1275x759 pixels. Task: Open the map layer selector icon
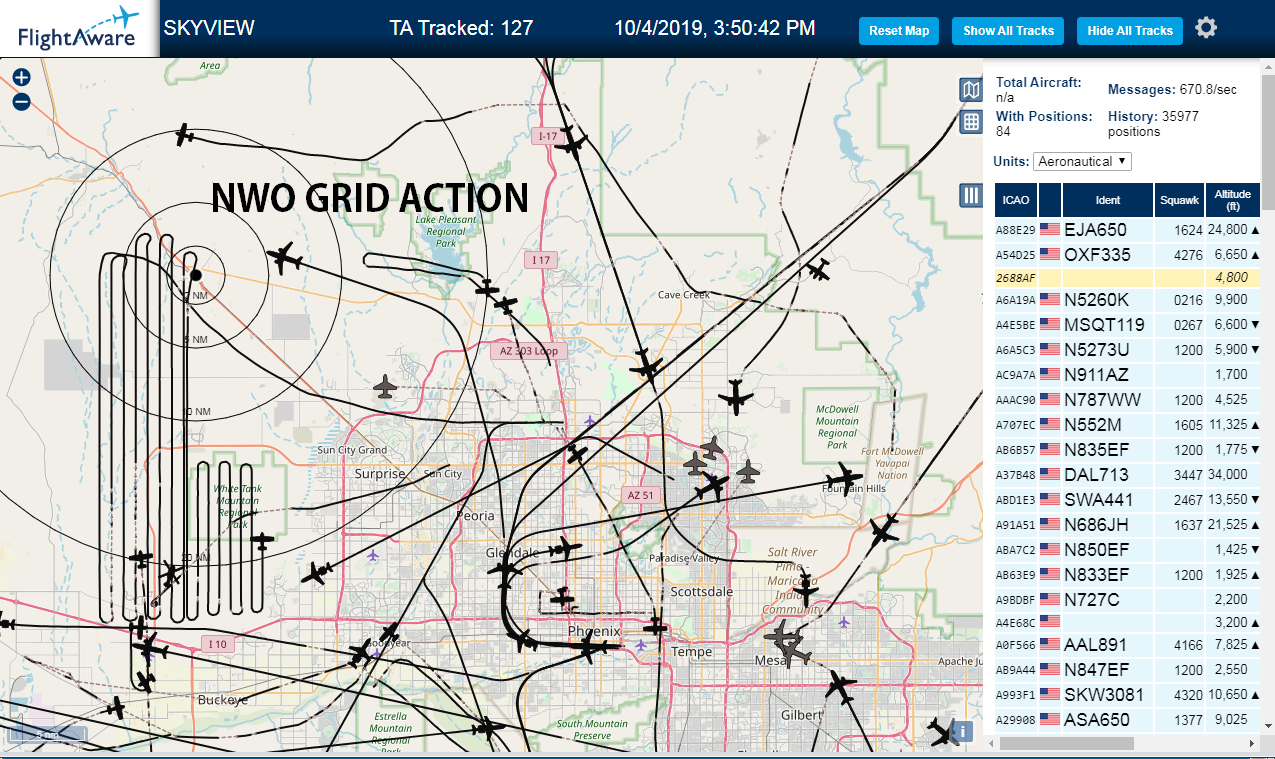click(970, 90)
